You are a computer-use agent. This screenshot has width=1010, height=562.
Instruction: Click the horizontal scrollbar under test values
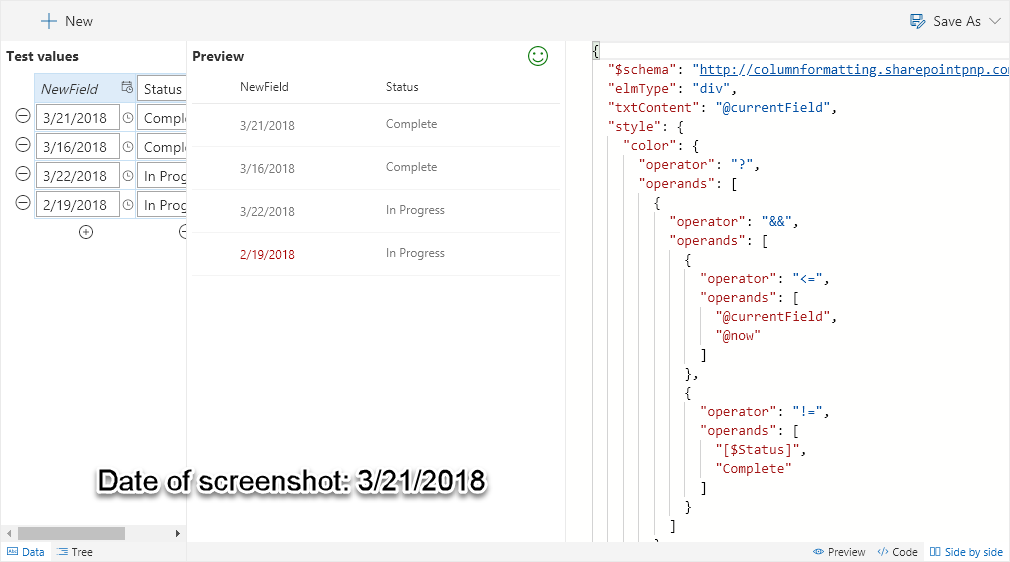pyautogui.click(x=70, y=534)
